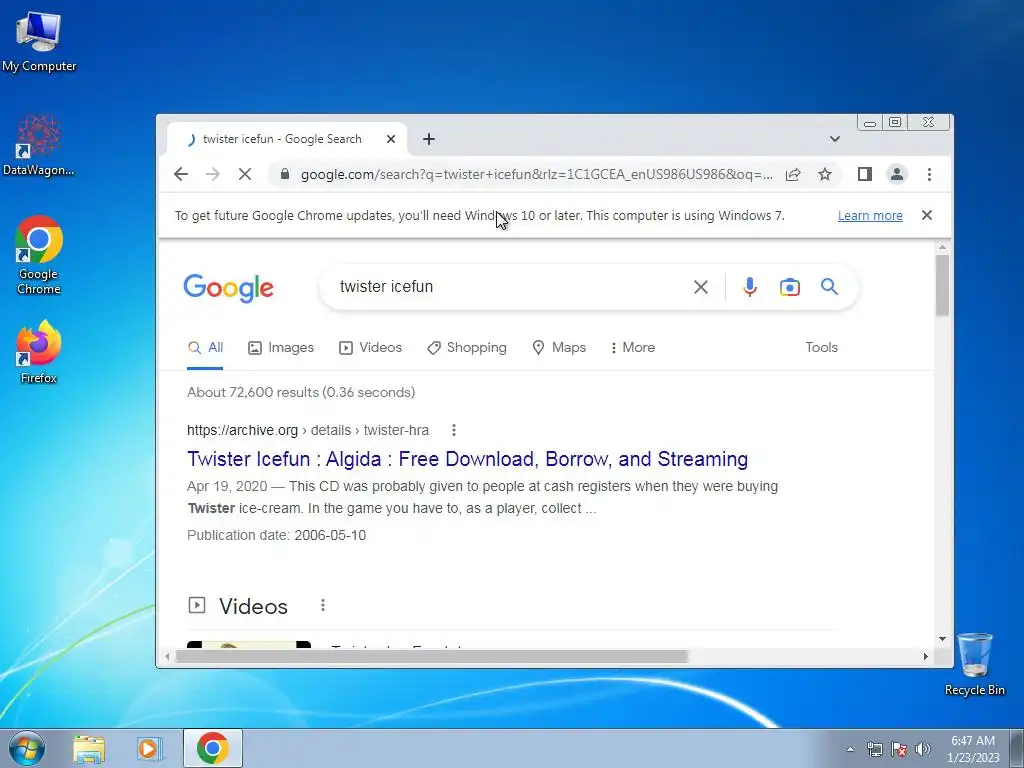1024x768 pixels.
Task: Open the network tray icon
Action: pyautogui.click(x=874, y=749)
